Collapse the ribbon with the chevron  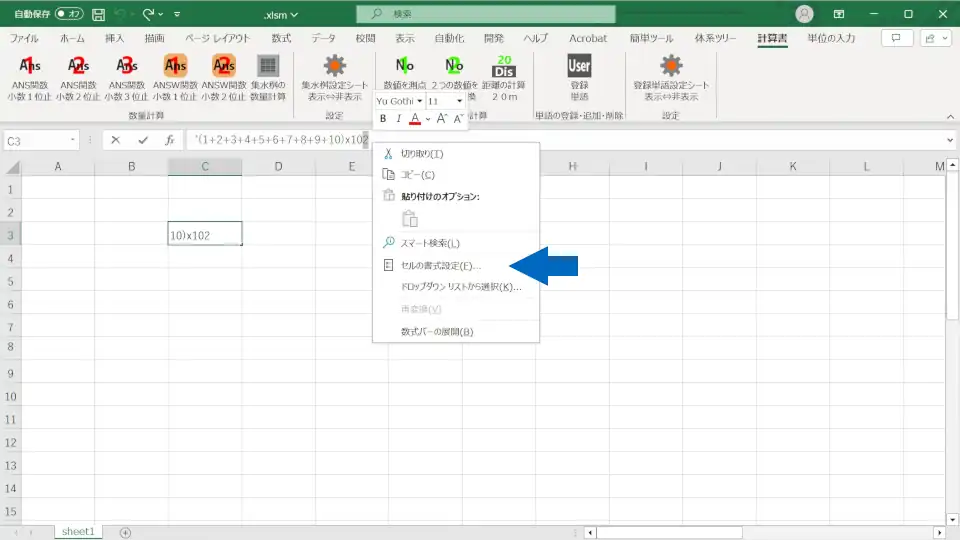(x=950, y=116)
